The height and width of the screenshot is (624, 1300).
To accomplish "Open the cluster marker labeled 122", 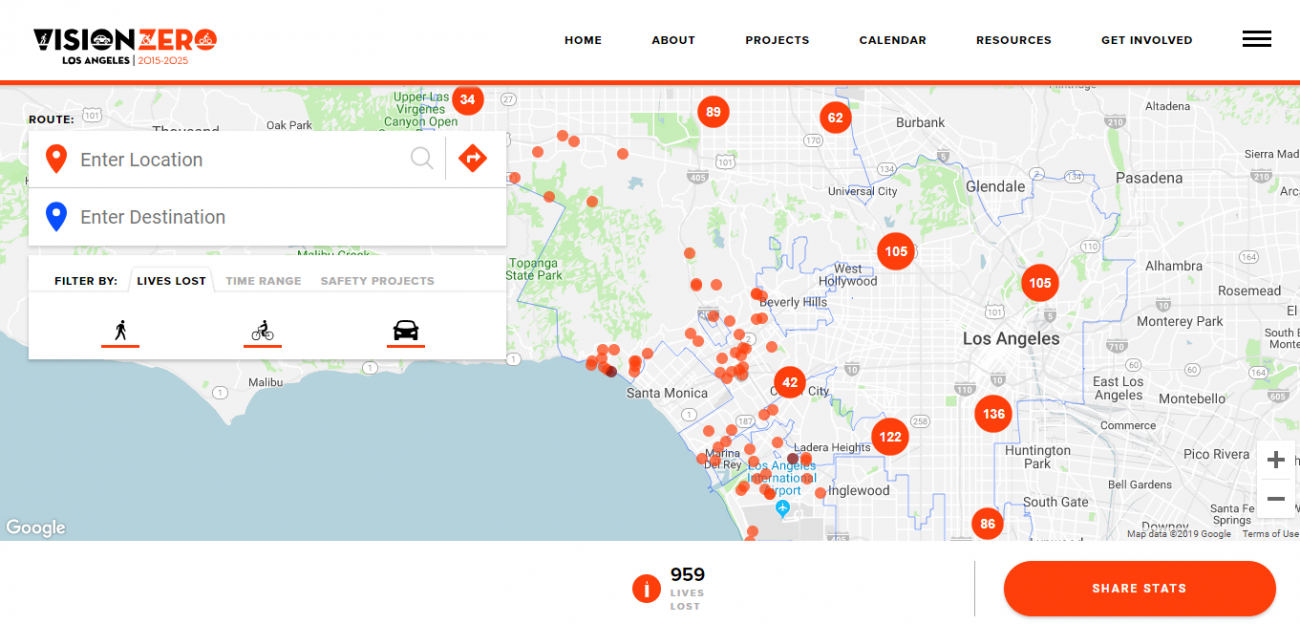I will click(x=890, y=436).
